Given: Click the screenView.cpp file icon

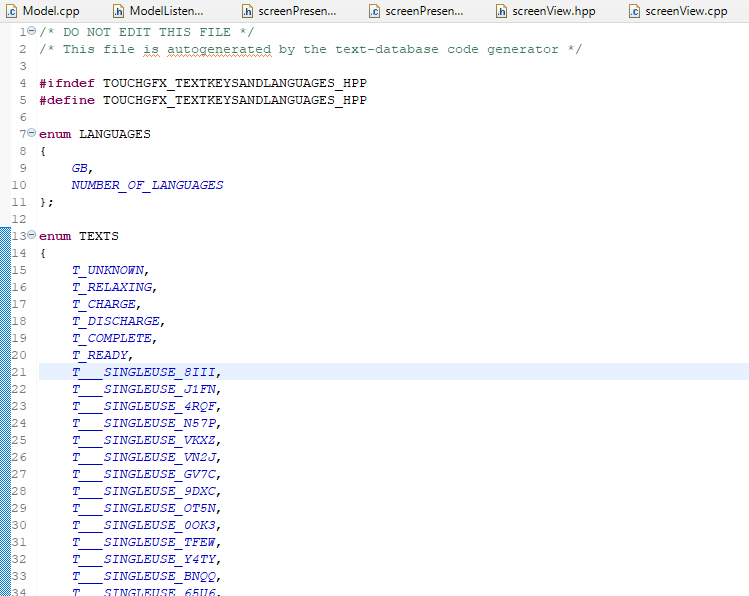Looking at the screenshot, I should click(x=634, y=11).
